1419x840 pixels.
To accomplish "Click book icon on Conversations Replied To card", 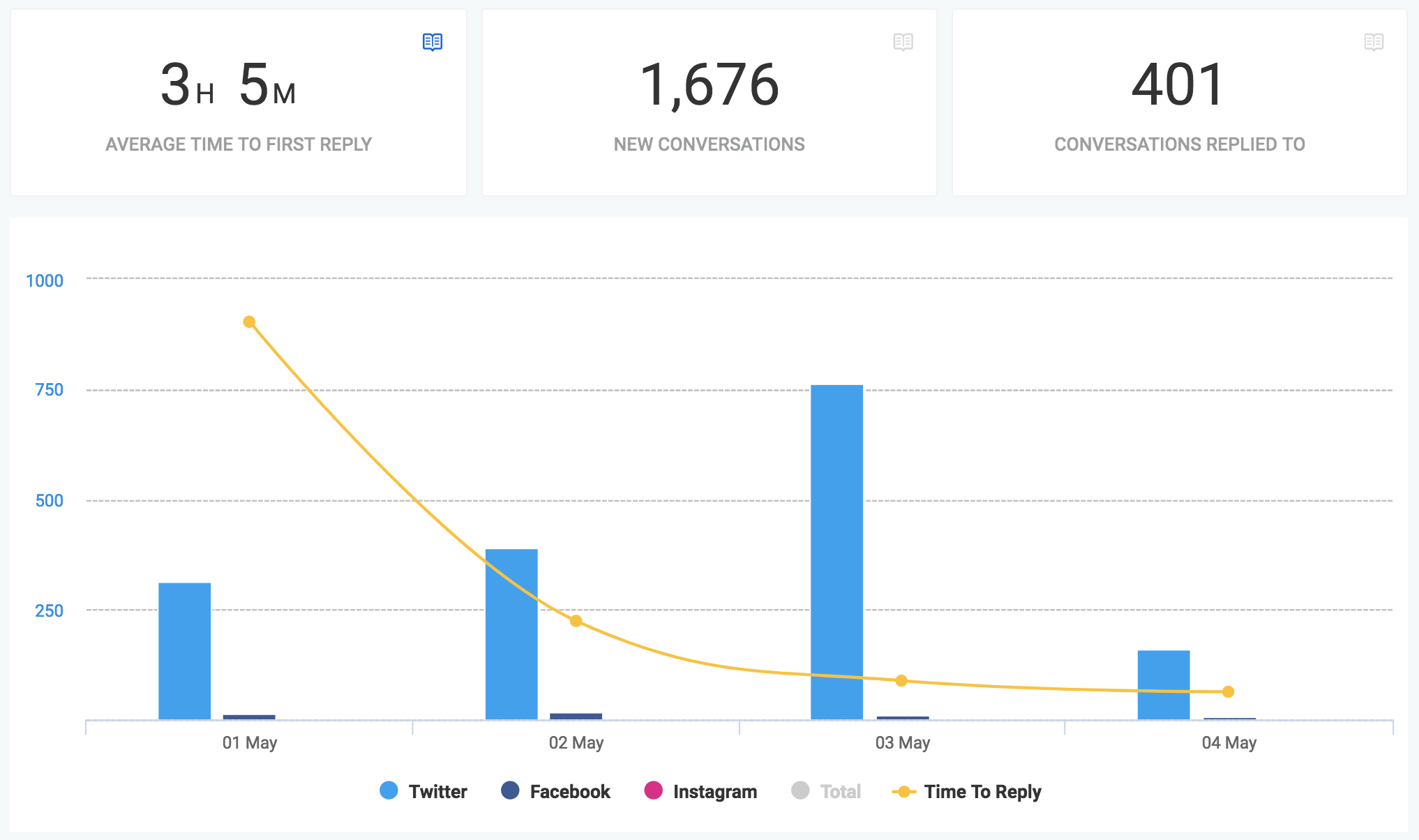I will pos(1374,42).
